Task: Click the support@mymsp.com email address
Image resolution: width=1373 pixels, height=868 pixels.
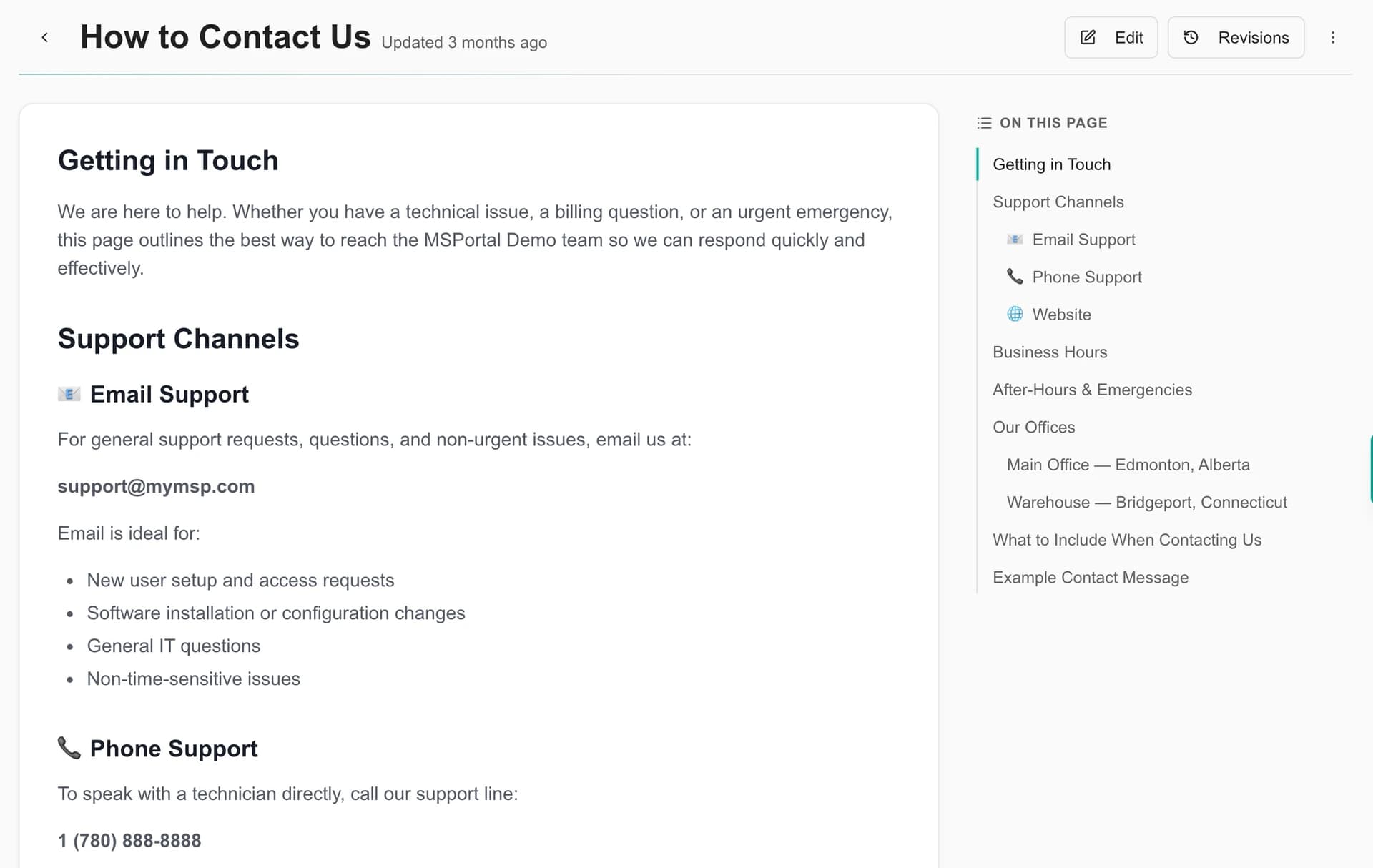Action: pos(156,486)
